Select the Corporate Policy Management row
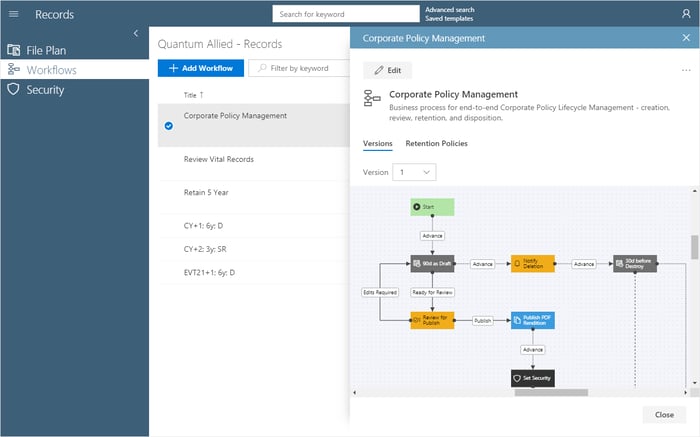 [254, 125]
